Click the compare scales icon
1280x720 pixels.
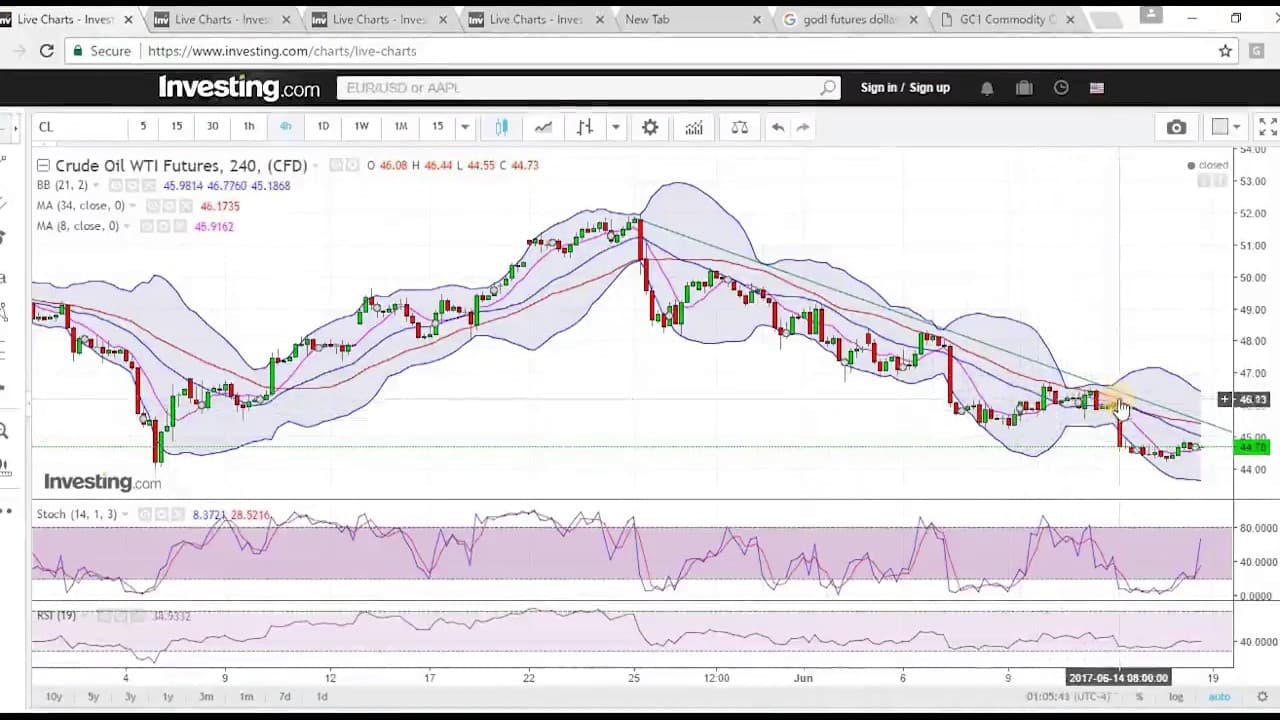pos(739,127)
